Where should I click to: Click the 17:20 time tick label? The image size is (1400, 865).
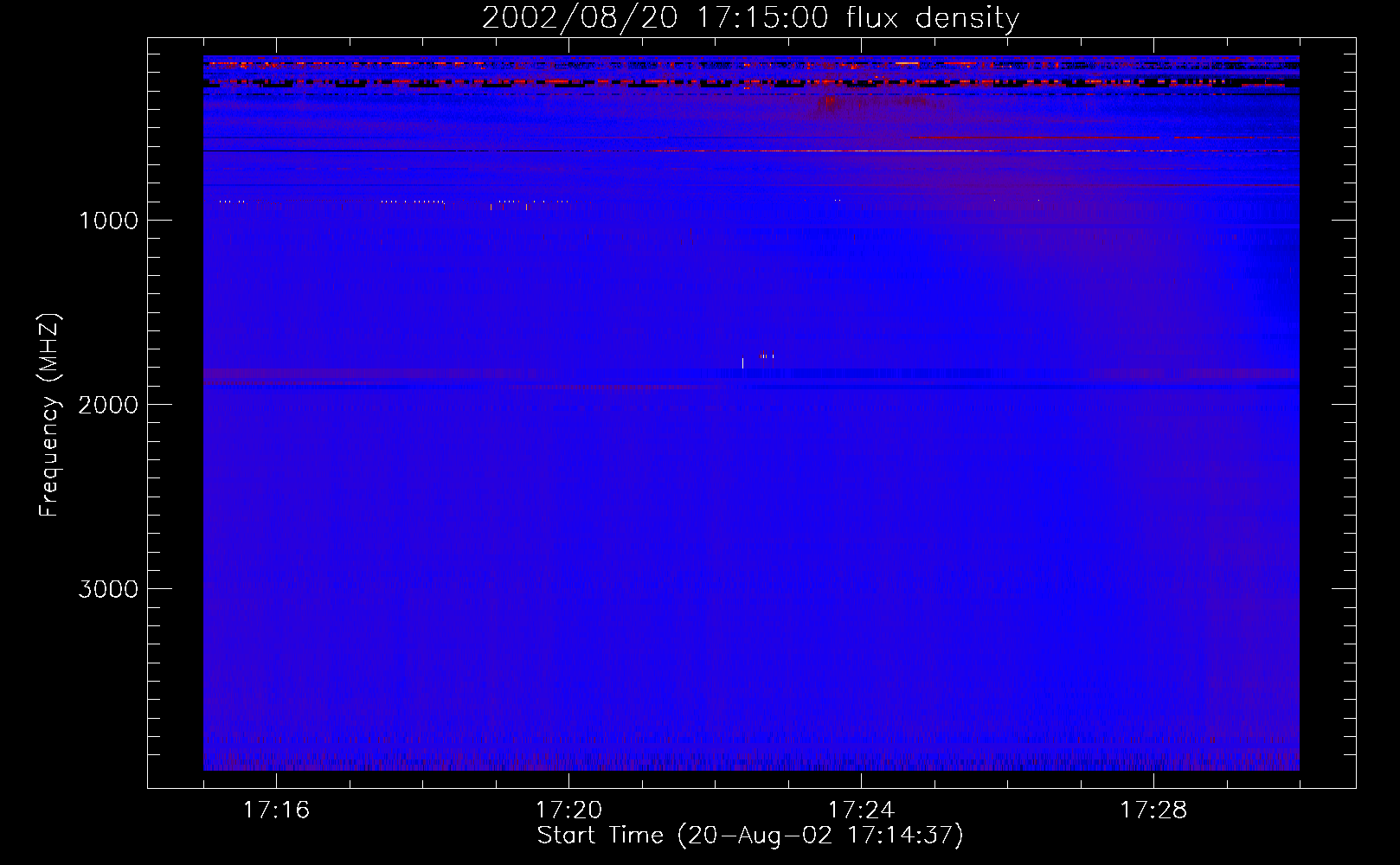tap(568, 810)
